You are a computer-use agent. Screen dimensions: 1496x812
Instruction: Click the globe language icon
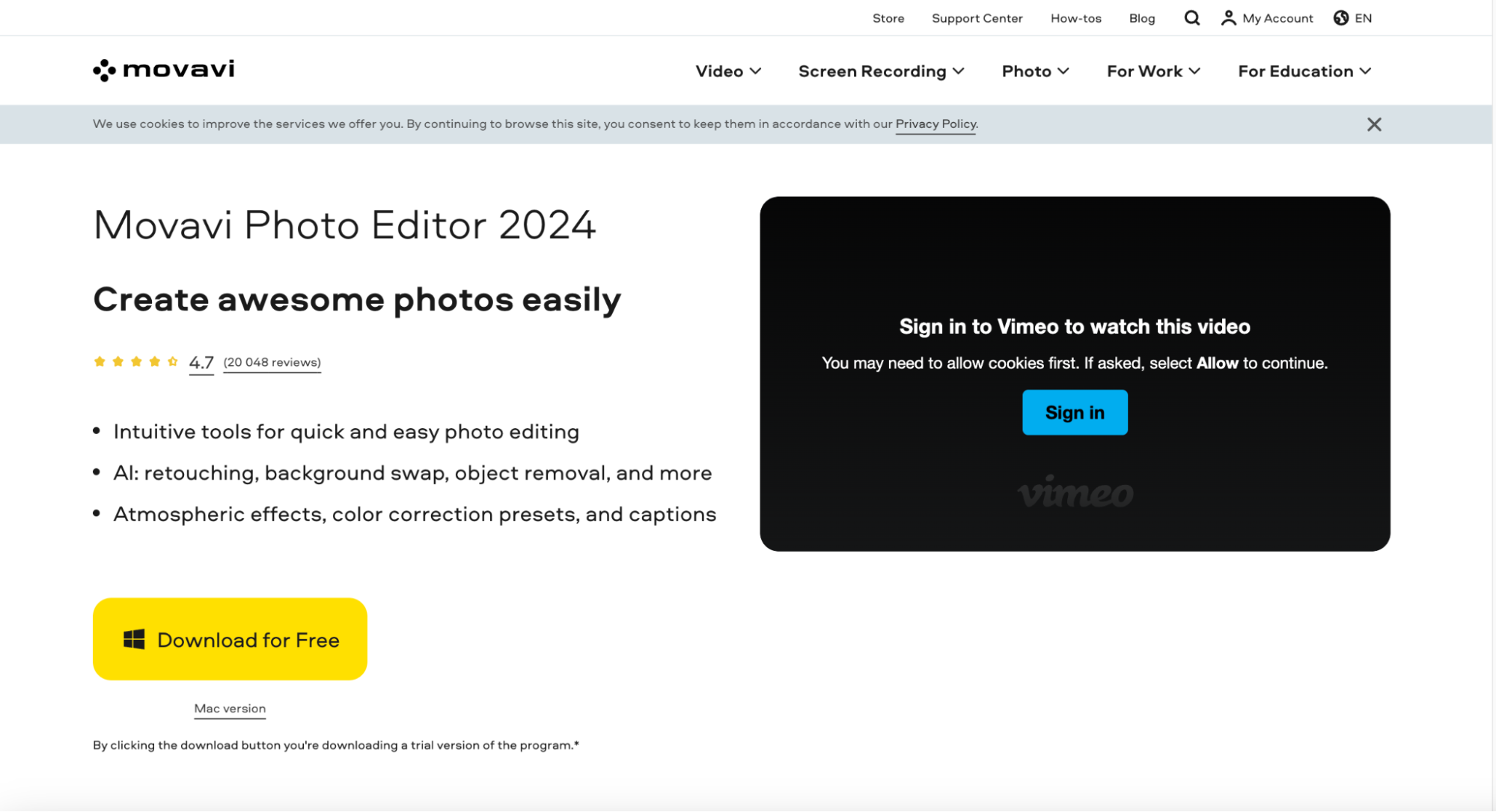pos(1341,18)
